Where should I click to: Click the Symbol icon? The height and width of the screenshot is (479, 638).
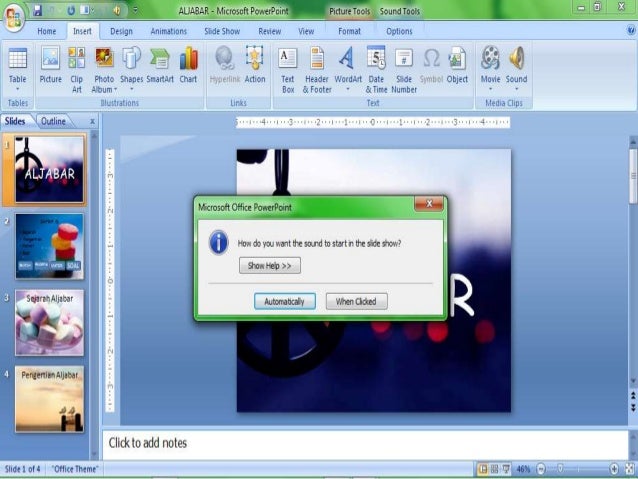pyautogui.click(x=431, y=58)
